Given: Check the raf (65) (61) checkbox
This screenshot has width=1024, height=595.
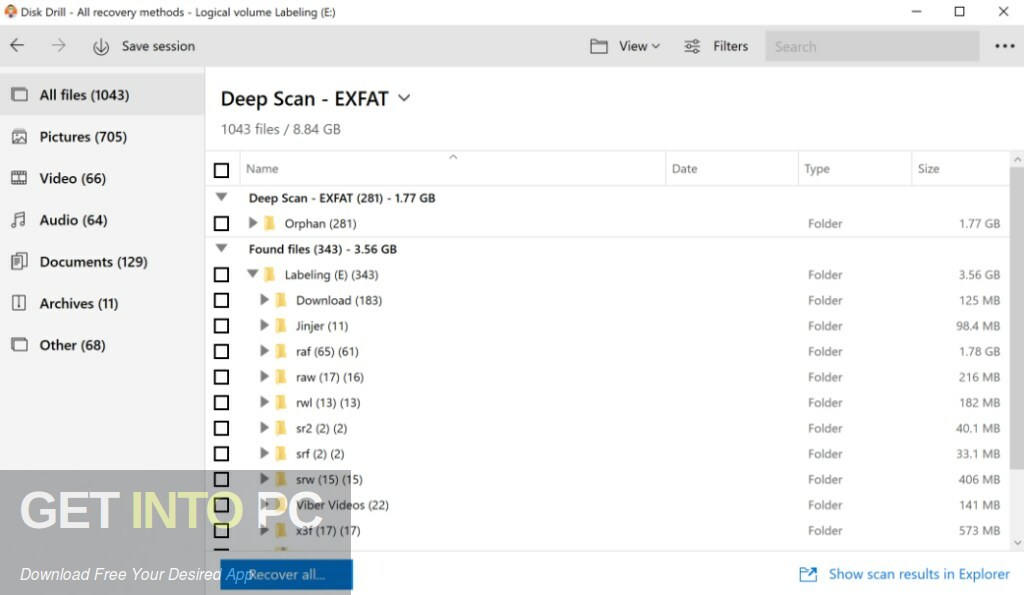Looking at the screenshot, I should 221,351.
